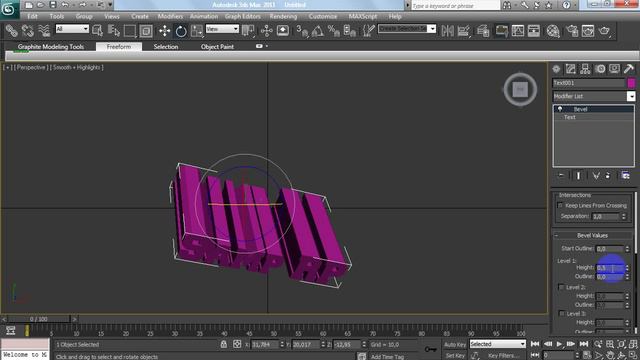This screenshot has width=640, height=360.
Task: Expand the ribbon options arrow after Object Paint
Action: 267,47
